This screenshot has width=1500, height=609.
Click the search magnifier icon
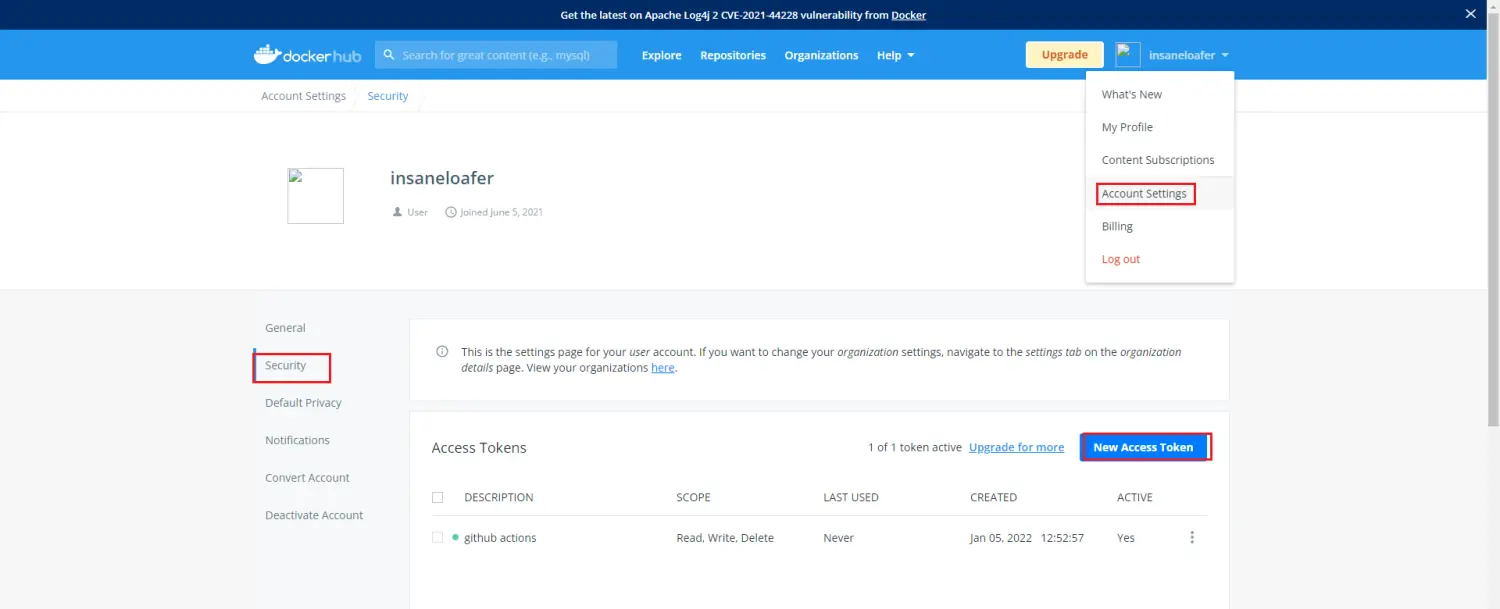389,55
